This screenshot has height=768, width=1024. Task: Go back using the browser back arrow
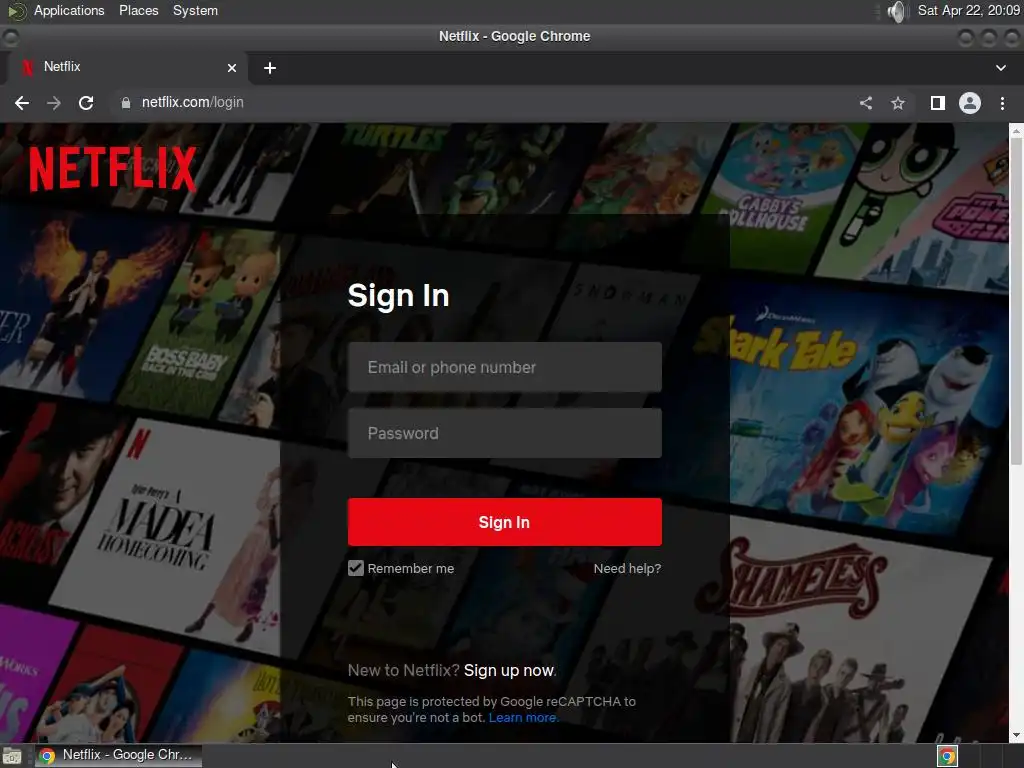tap(22, 103)
